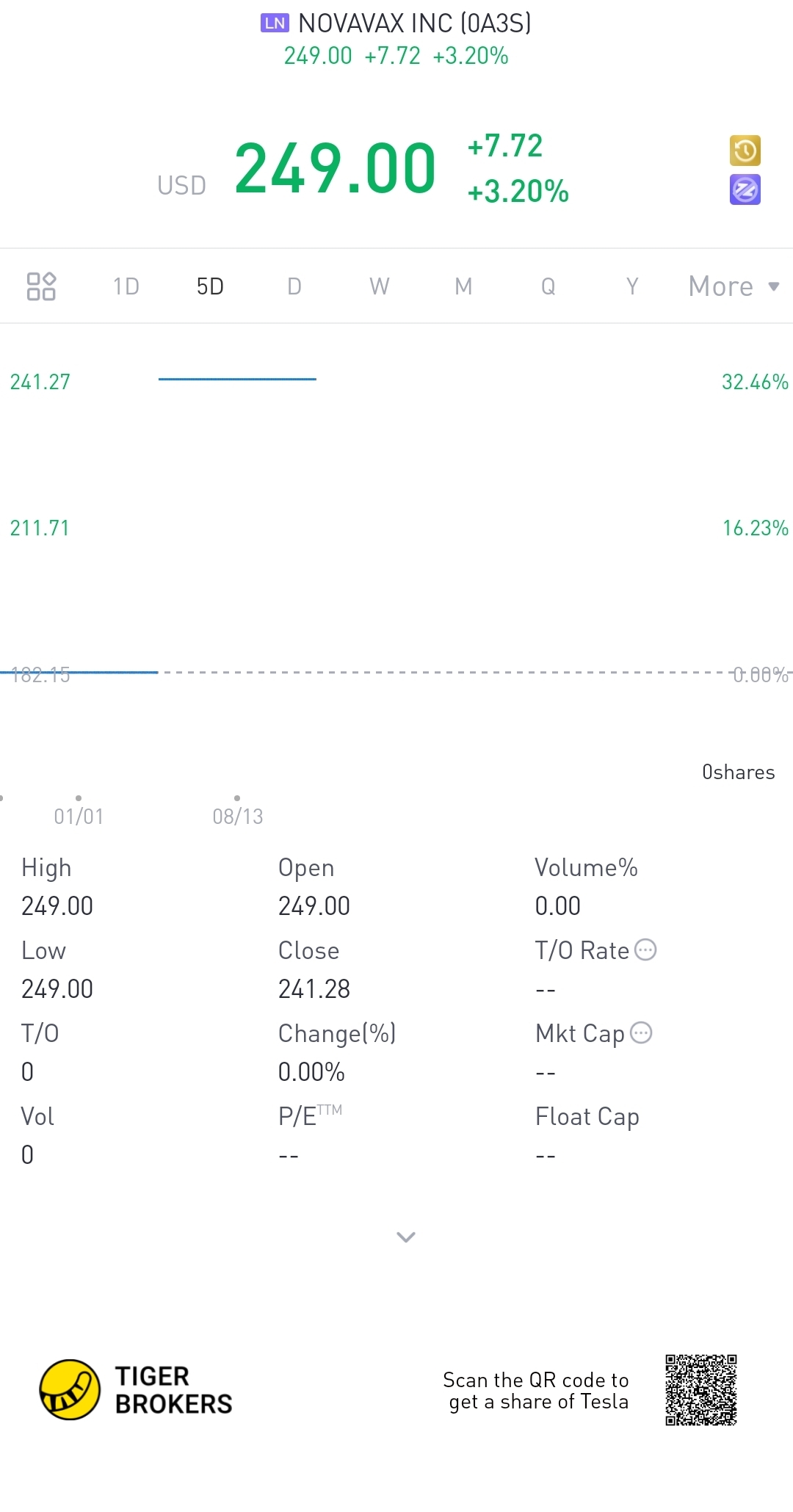Expand the More timeframe dropdown
The width and height of the screenshot is (793, 1512).
pos(734,286)
